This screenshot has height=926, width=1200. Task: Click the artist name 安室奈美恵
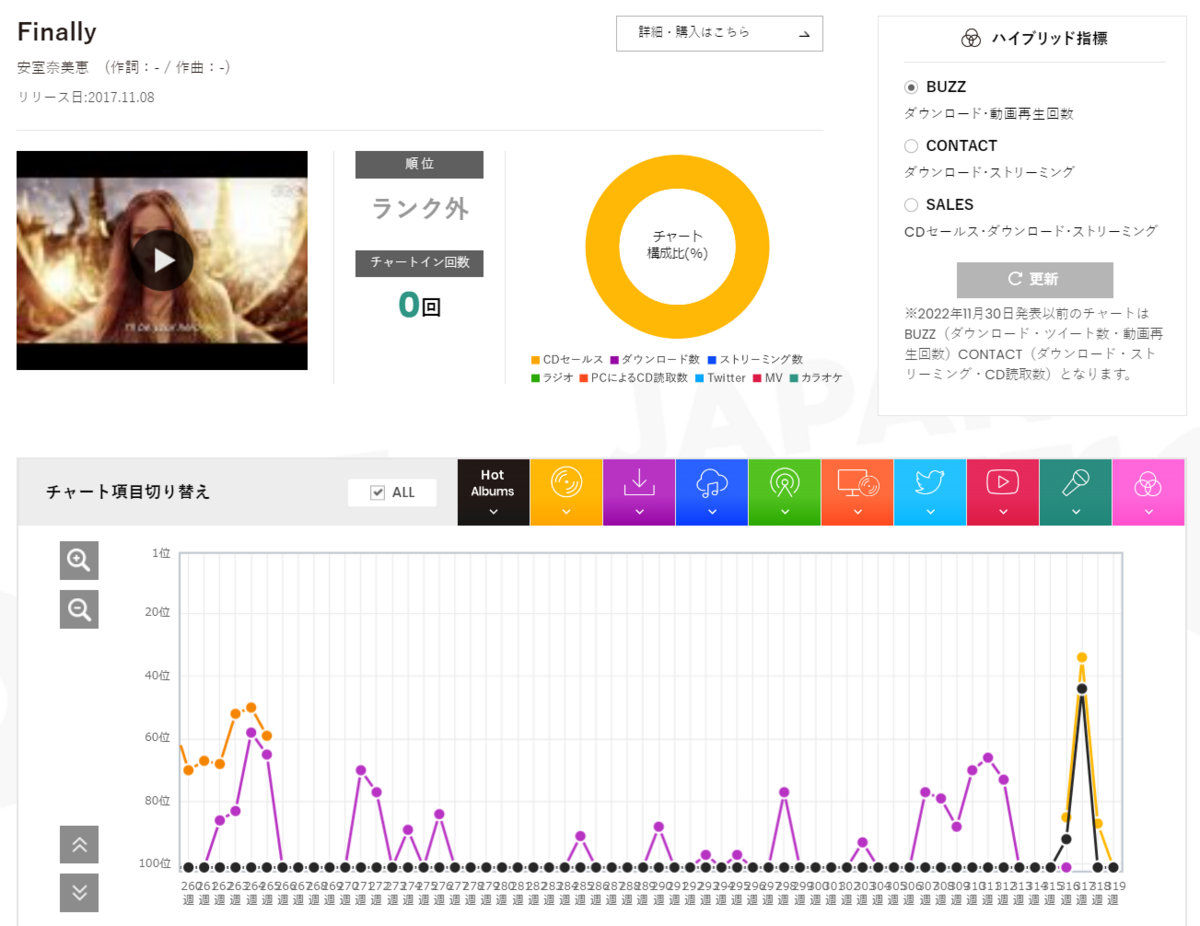point(53,67)
